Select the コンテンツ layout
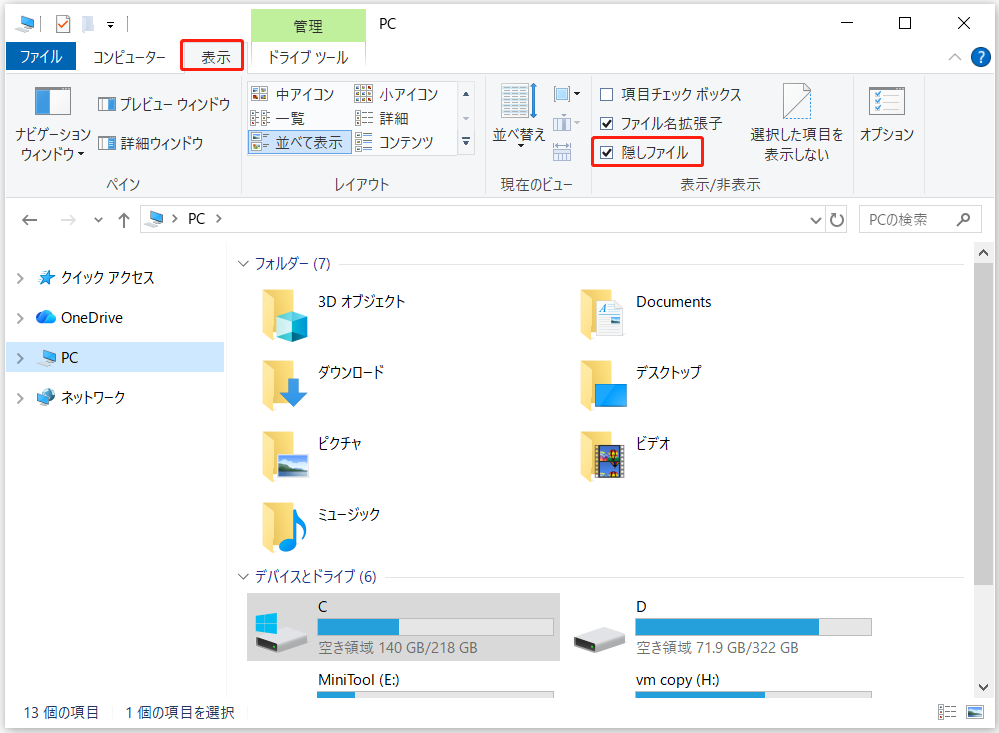This screenshot has height=733, width=999. tap(394, 142)
